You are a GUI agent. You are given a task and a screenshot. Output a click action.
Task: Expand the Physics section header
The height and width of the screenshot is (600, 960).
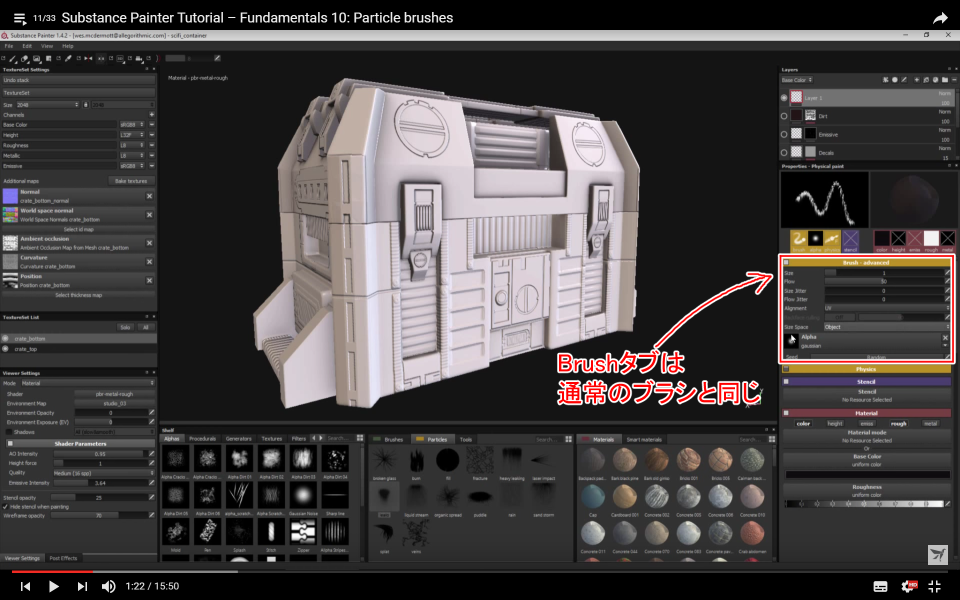866,369
